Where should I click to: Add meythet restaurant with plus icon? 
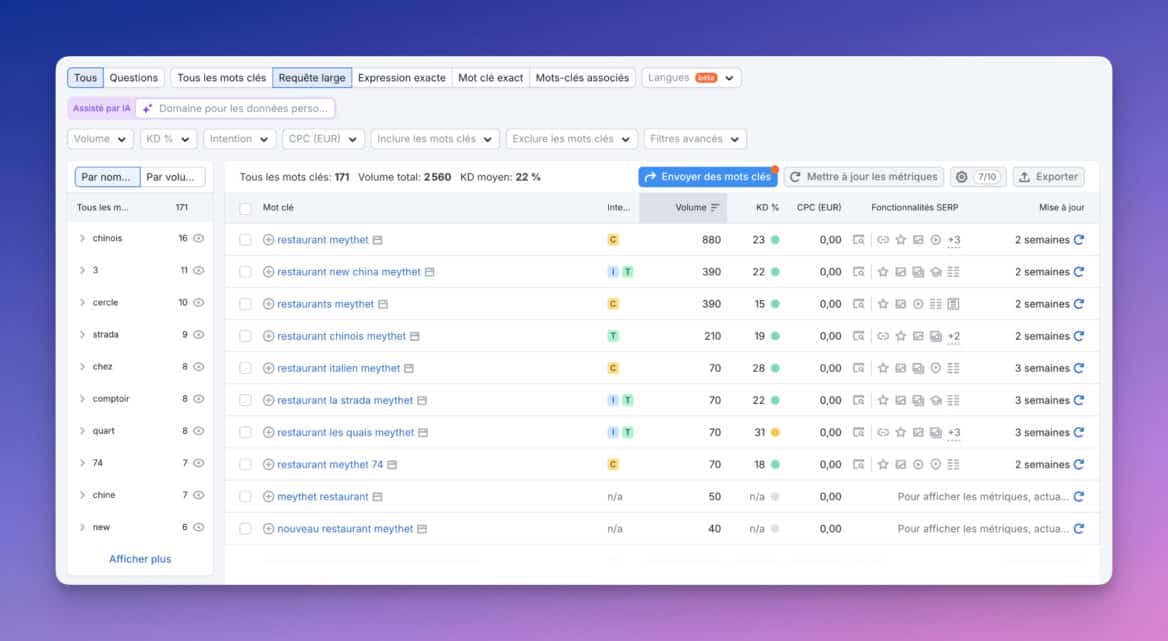pyautogui.click(x=268, y=497)
